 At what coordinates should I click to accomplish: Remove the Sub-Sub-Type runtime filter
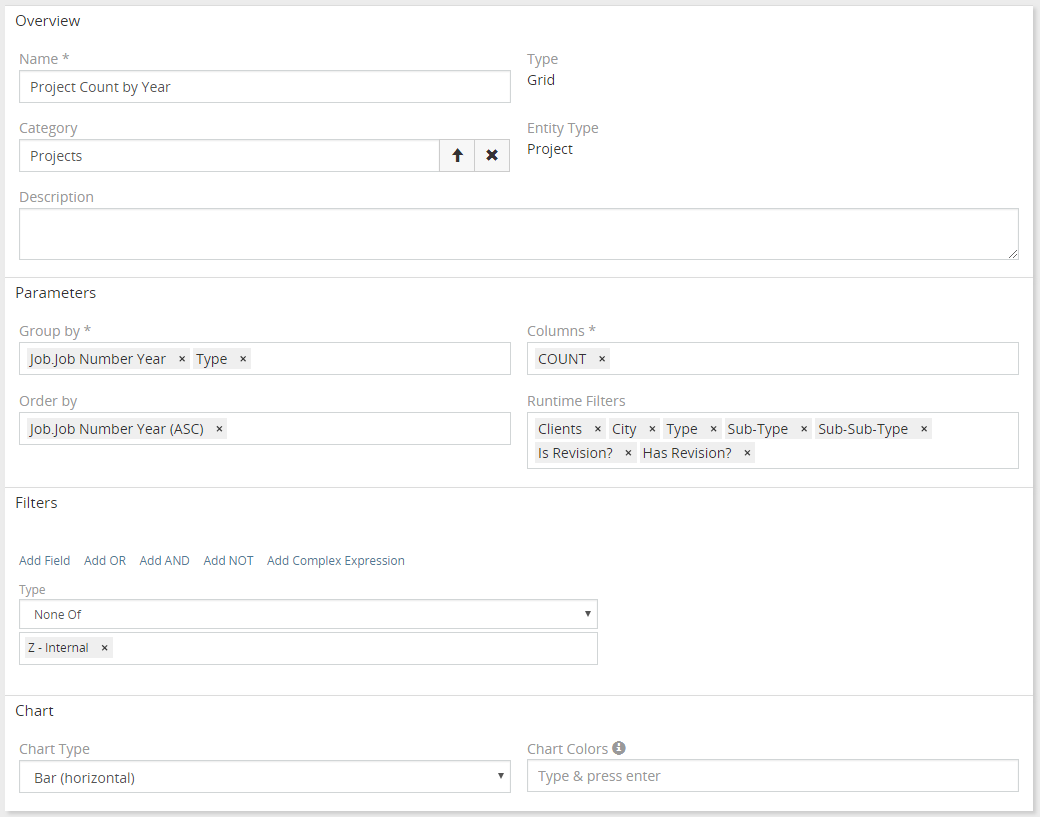point(925,428)
